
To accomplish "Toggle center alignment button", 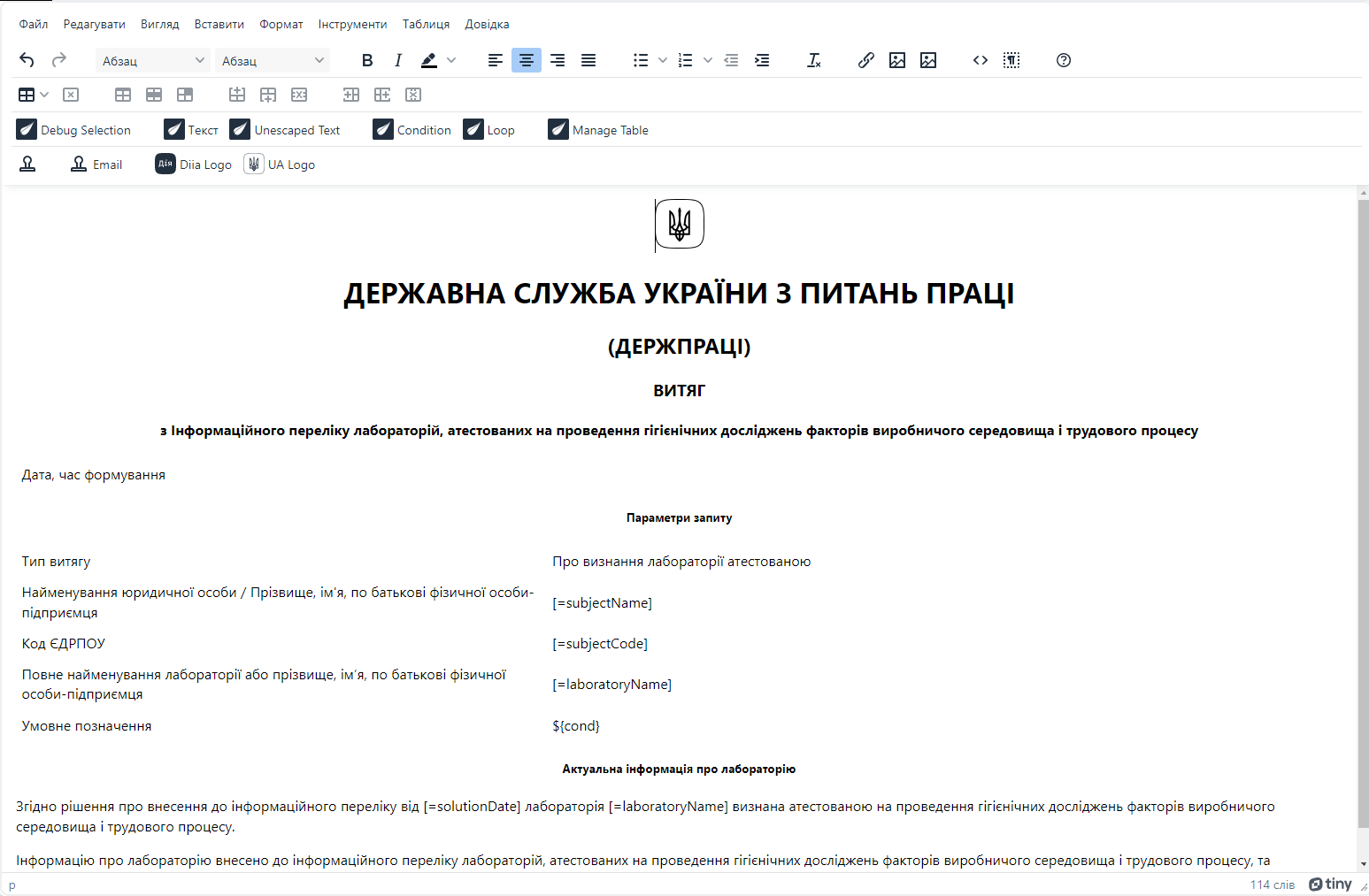I will coord(527,60).
